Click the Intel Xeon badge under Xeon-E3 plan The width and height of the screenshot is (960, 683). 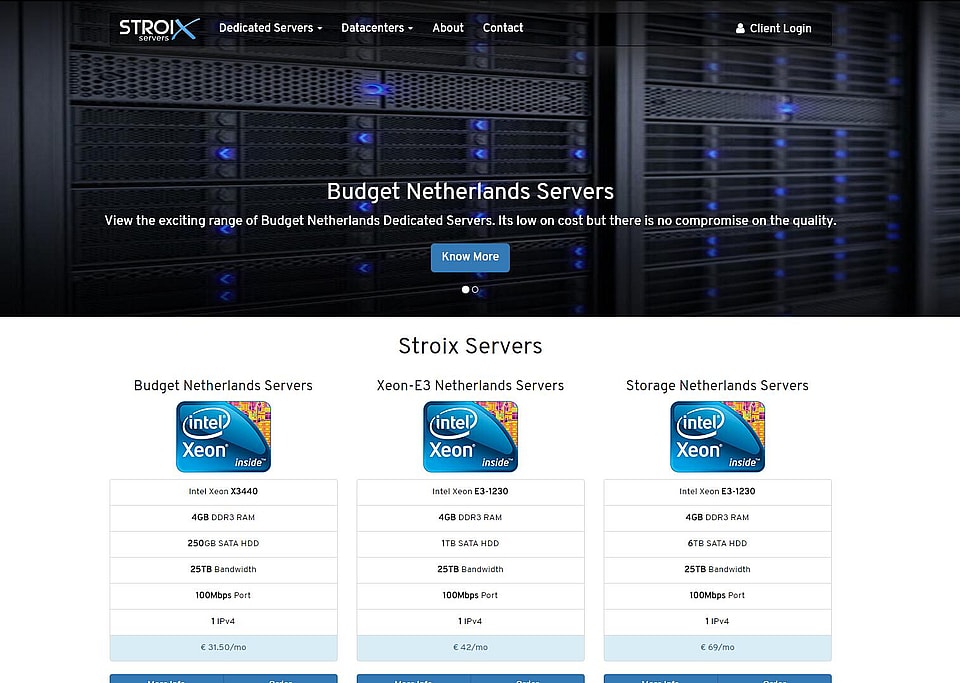pyautogui.click(x=470, y=436)
